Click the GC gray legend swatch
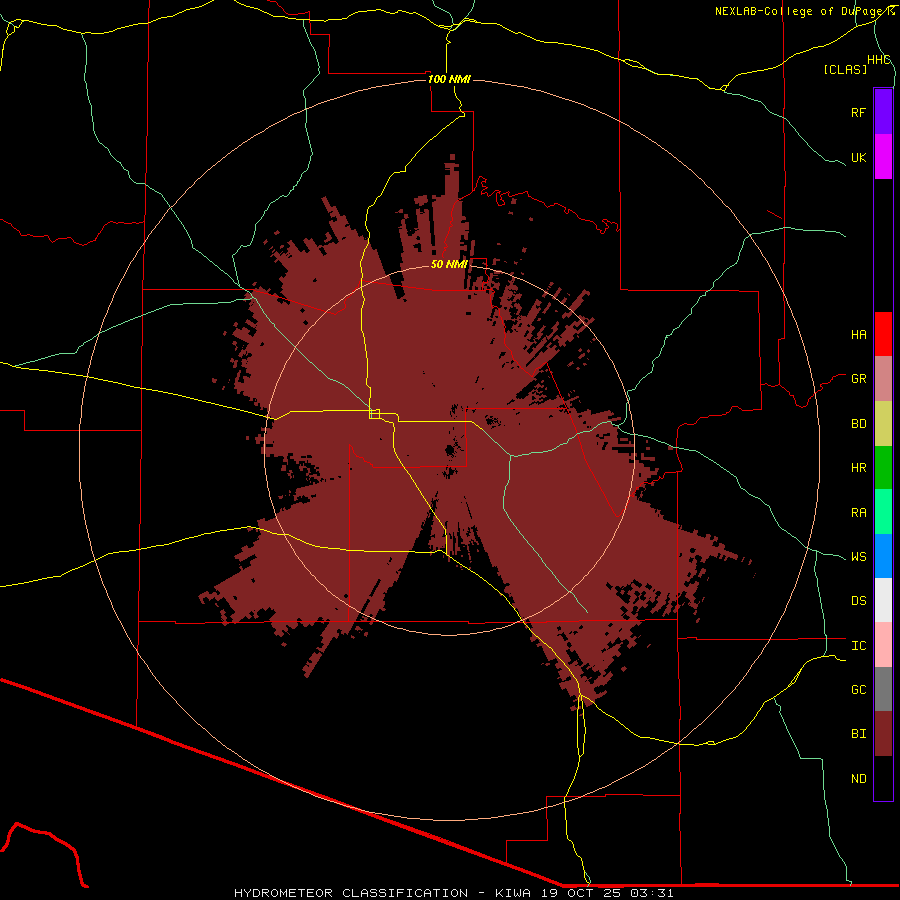 (883, 689)
